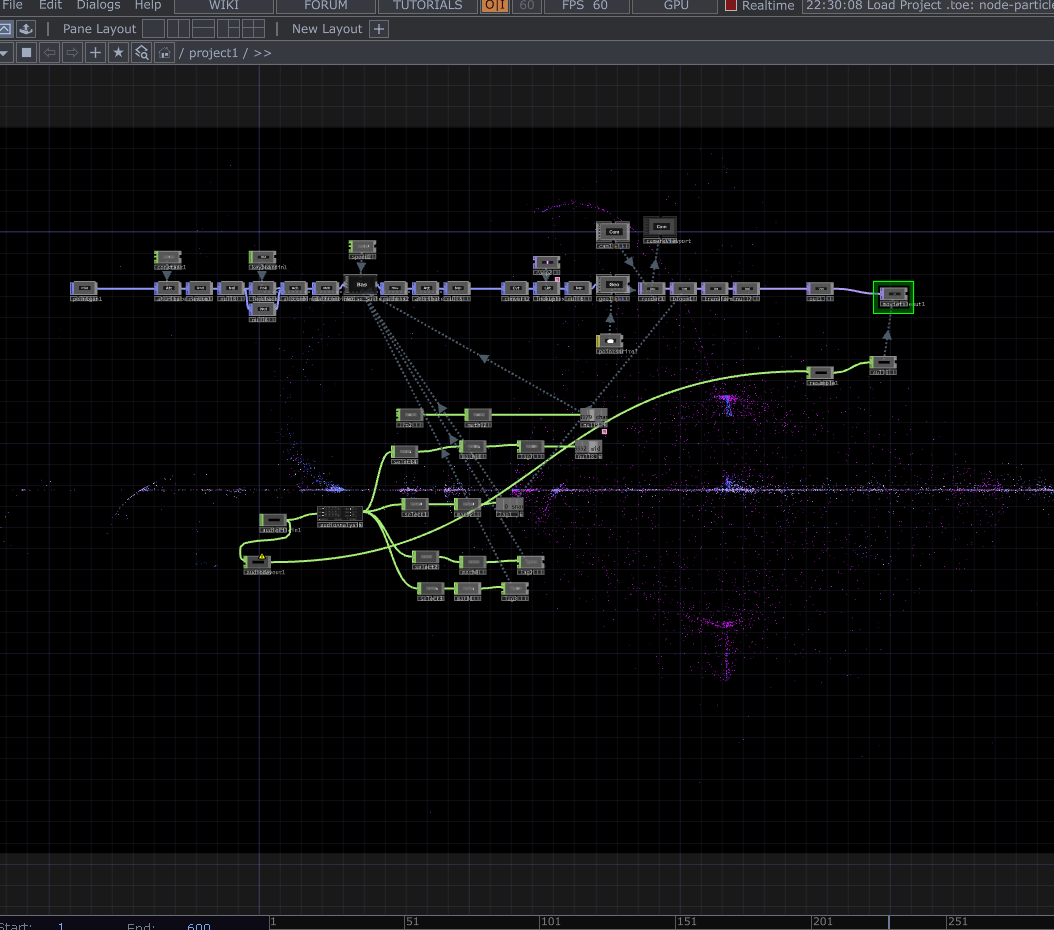
Task: Toggle the Realtime red checkbox
Action: pos(731,5)
